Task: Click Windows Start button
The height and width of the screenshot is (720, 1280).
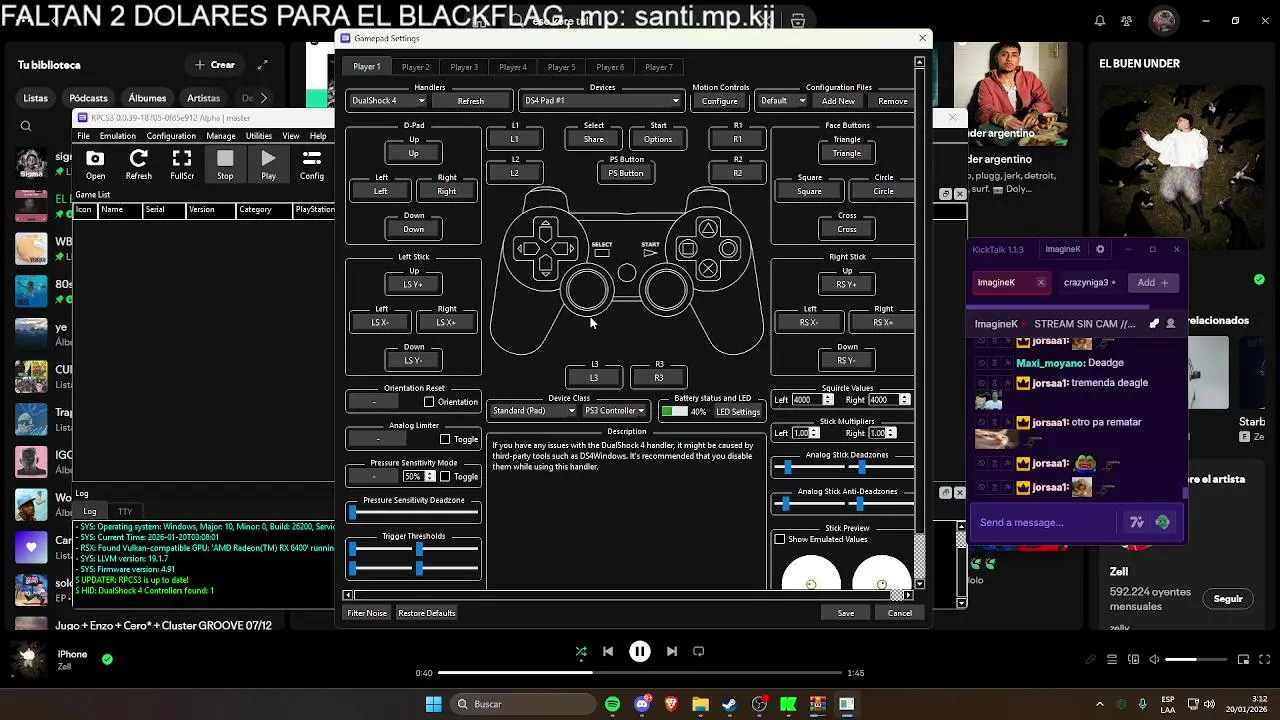Action: (x=433, y=704)
